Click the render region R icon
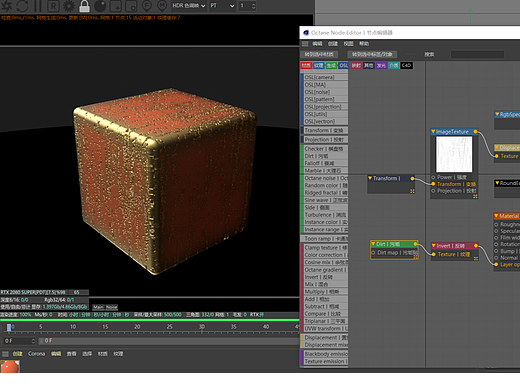 (53, 6)
